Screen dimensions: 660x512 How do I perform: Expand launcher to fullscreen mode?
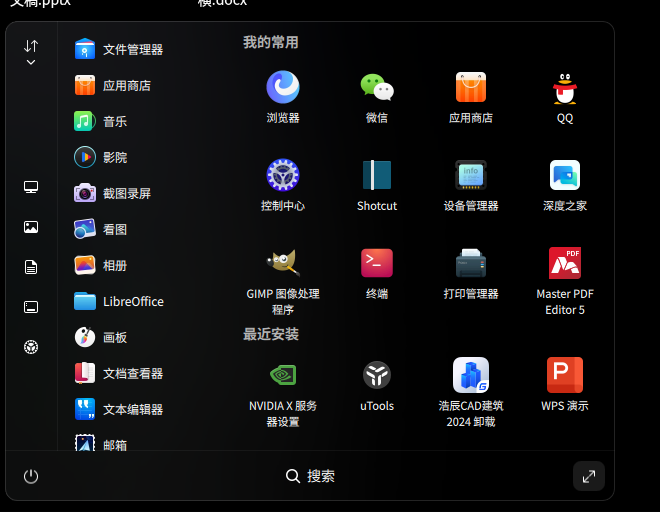[588, 476]
